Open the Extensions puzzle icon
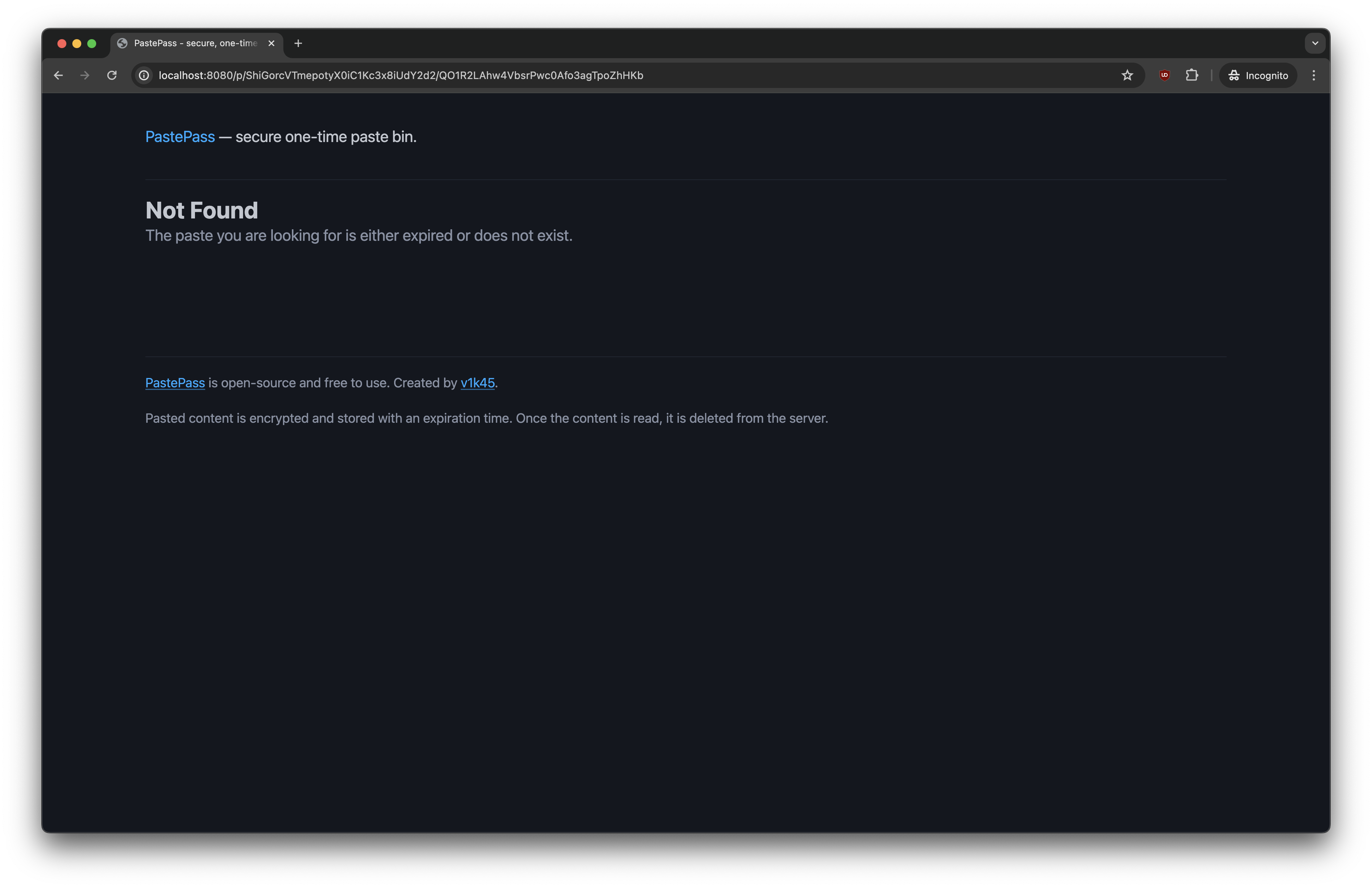Image resolution: width=1372 pixels, height=888 pixels. point(1192,75)
